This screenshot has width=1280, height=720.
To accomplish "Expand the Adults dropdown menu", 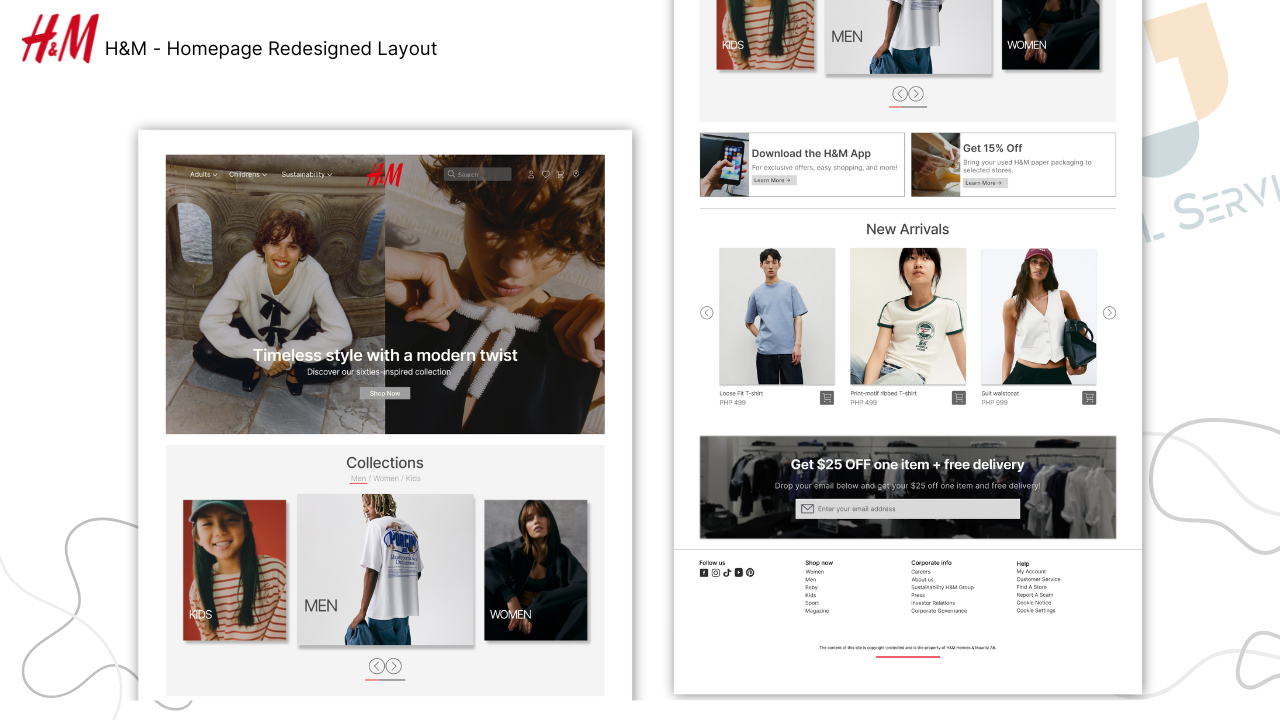I will click(x=204, y=175).
